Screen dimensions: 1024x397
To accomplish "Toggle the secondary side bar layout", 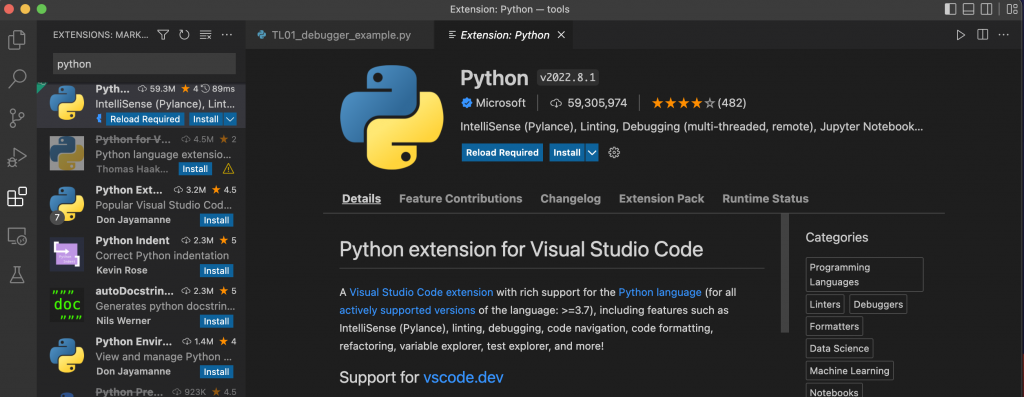I will pos(987,9).
